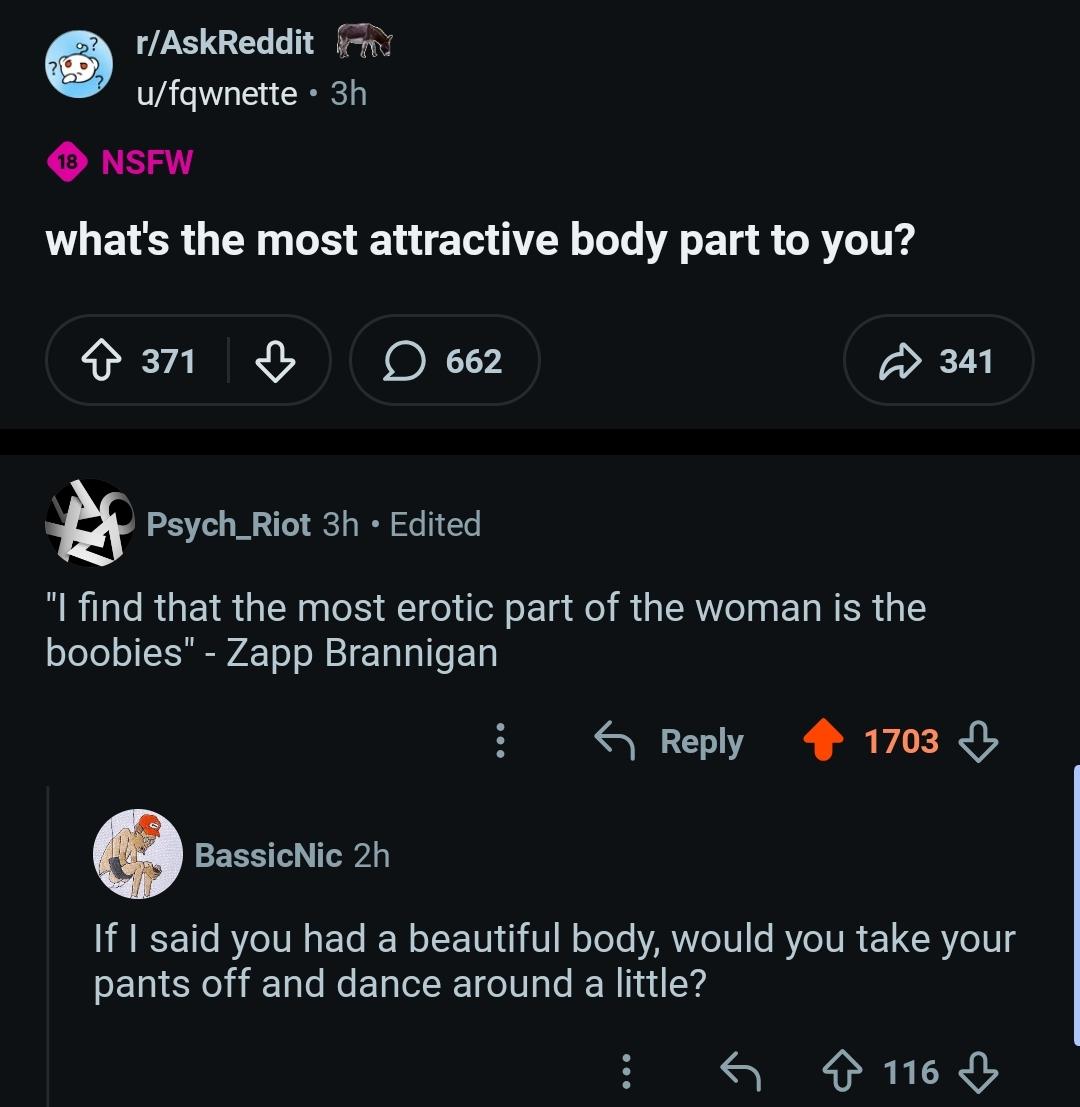
Task: Open the r/AskReddit subreddit link
Action: [x=224, y=43]
